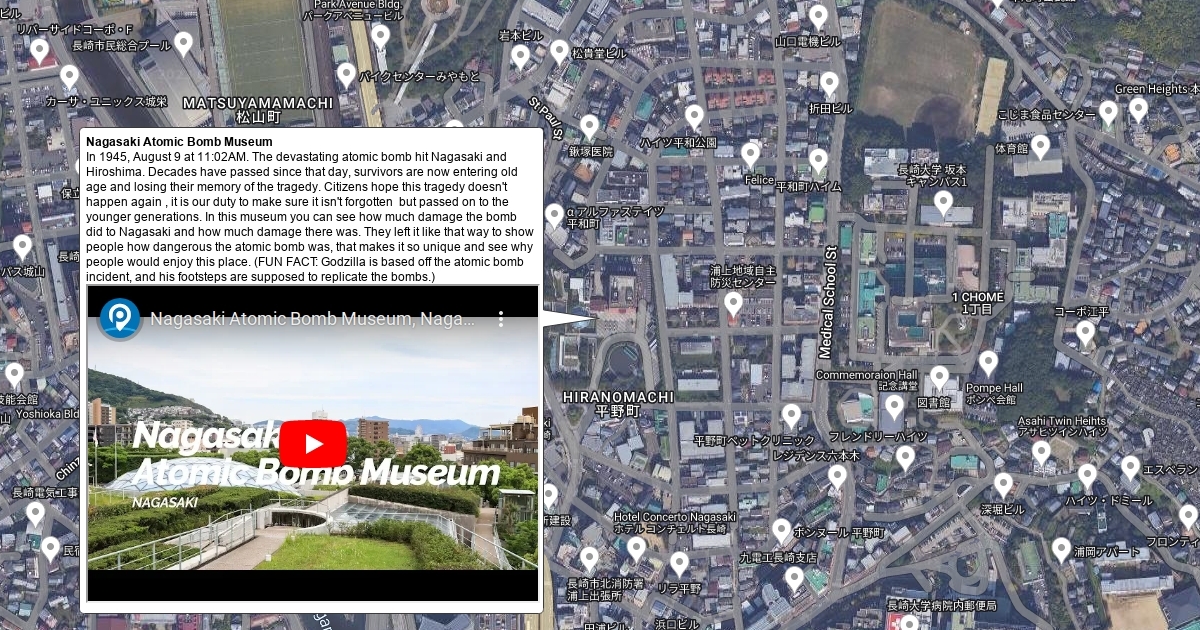Click the Park Avenue Bldg marker

pos(380,37)
